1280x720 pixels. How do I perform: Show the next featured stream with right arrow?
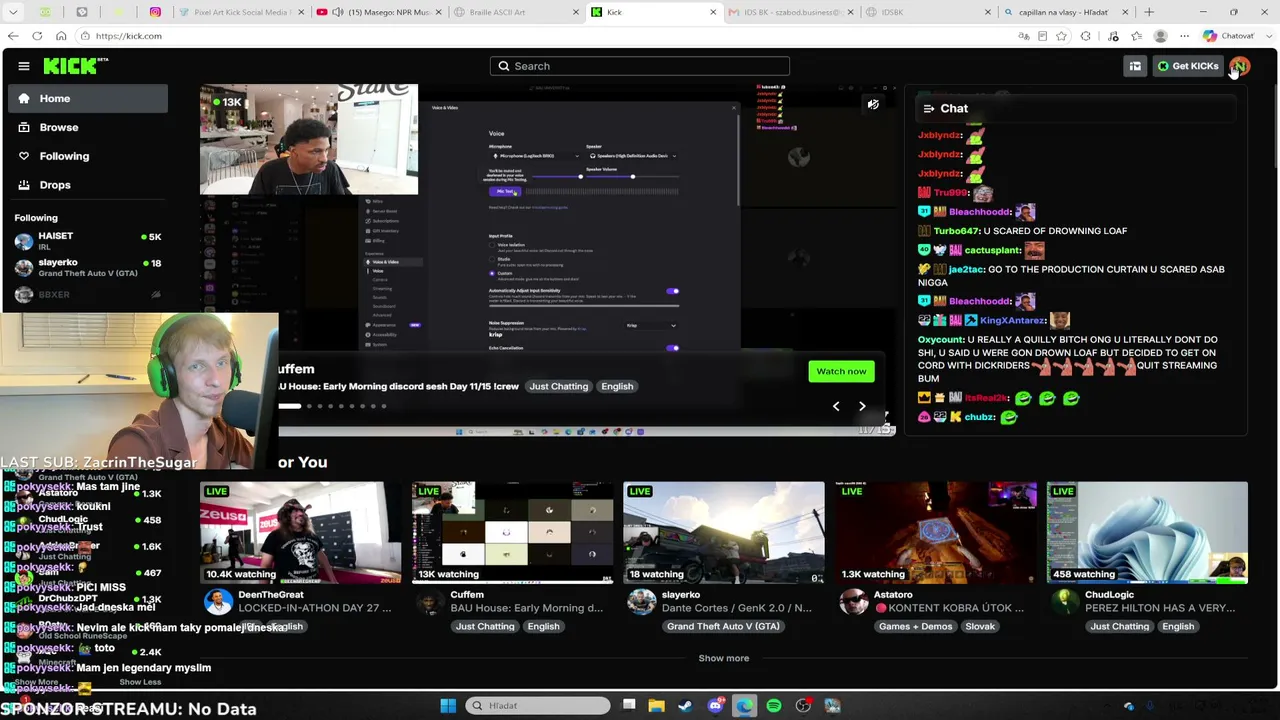[x=862, y=406]
